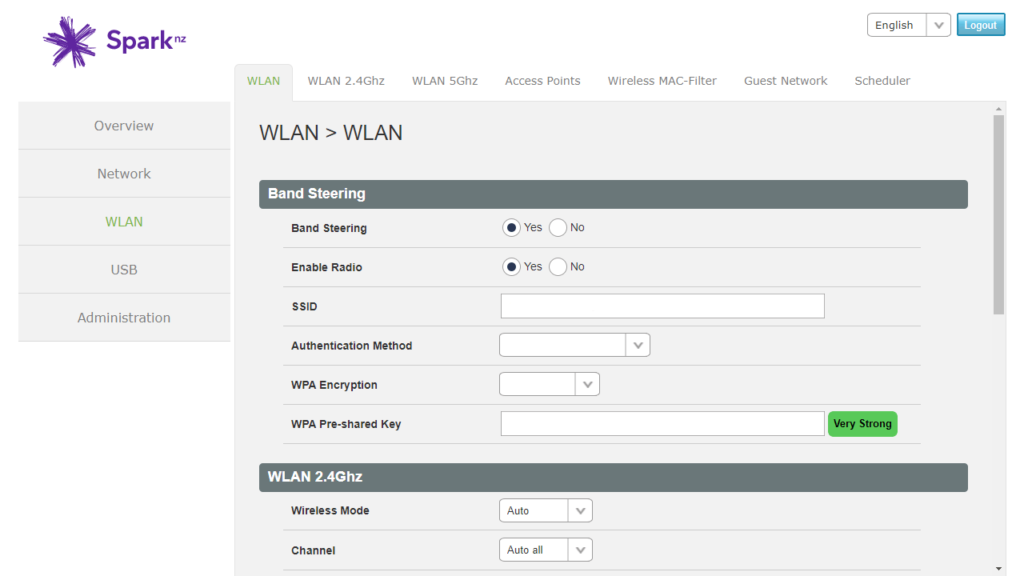Open the Administration section in sidebar
This screenshot has height=576, width=1024.
[123, 317]
